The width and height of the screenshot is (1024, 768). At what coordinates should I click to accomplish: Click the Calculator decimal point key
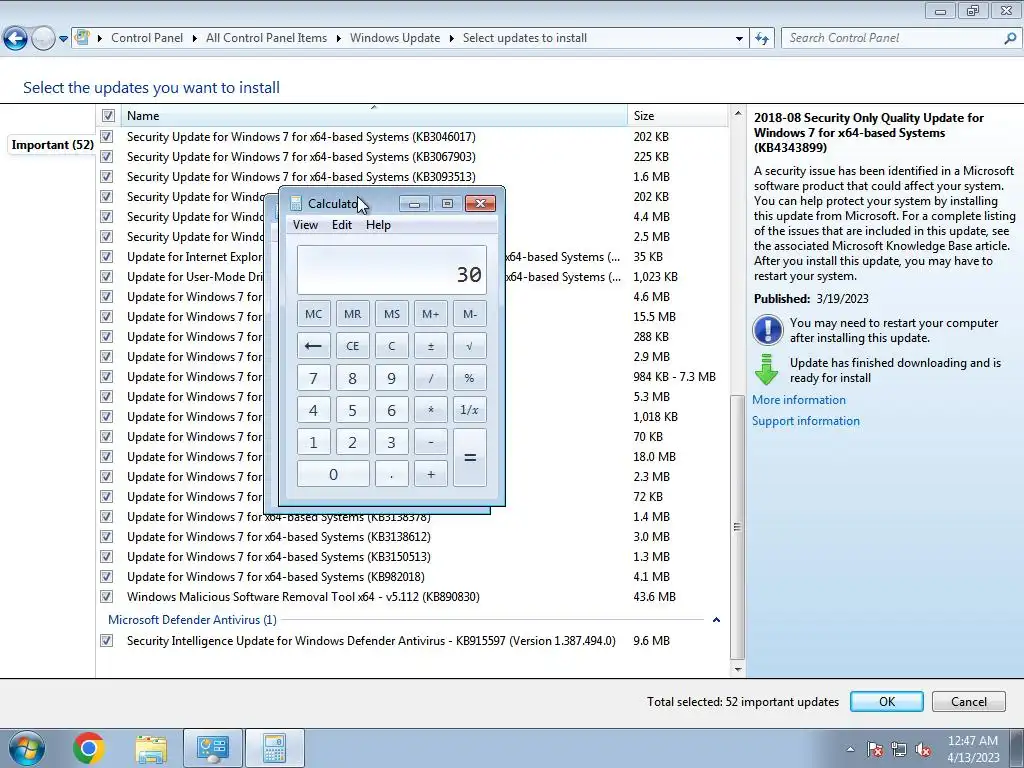[x=392, y=474]
